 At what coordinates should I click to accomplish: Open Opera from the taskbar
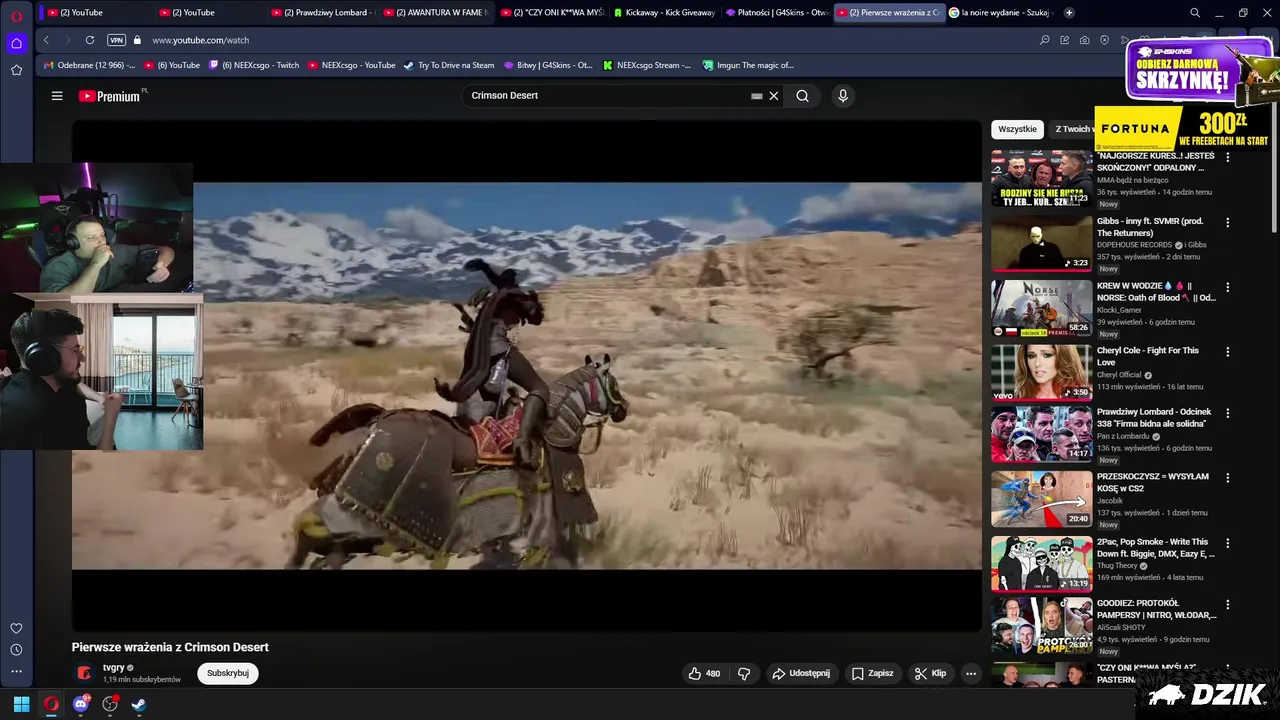[x=51, y=704]
